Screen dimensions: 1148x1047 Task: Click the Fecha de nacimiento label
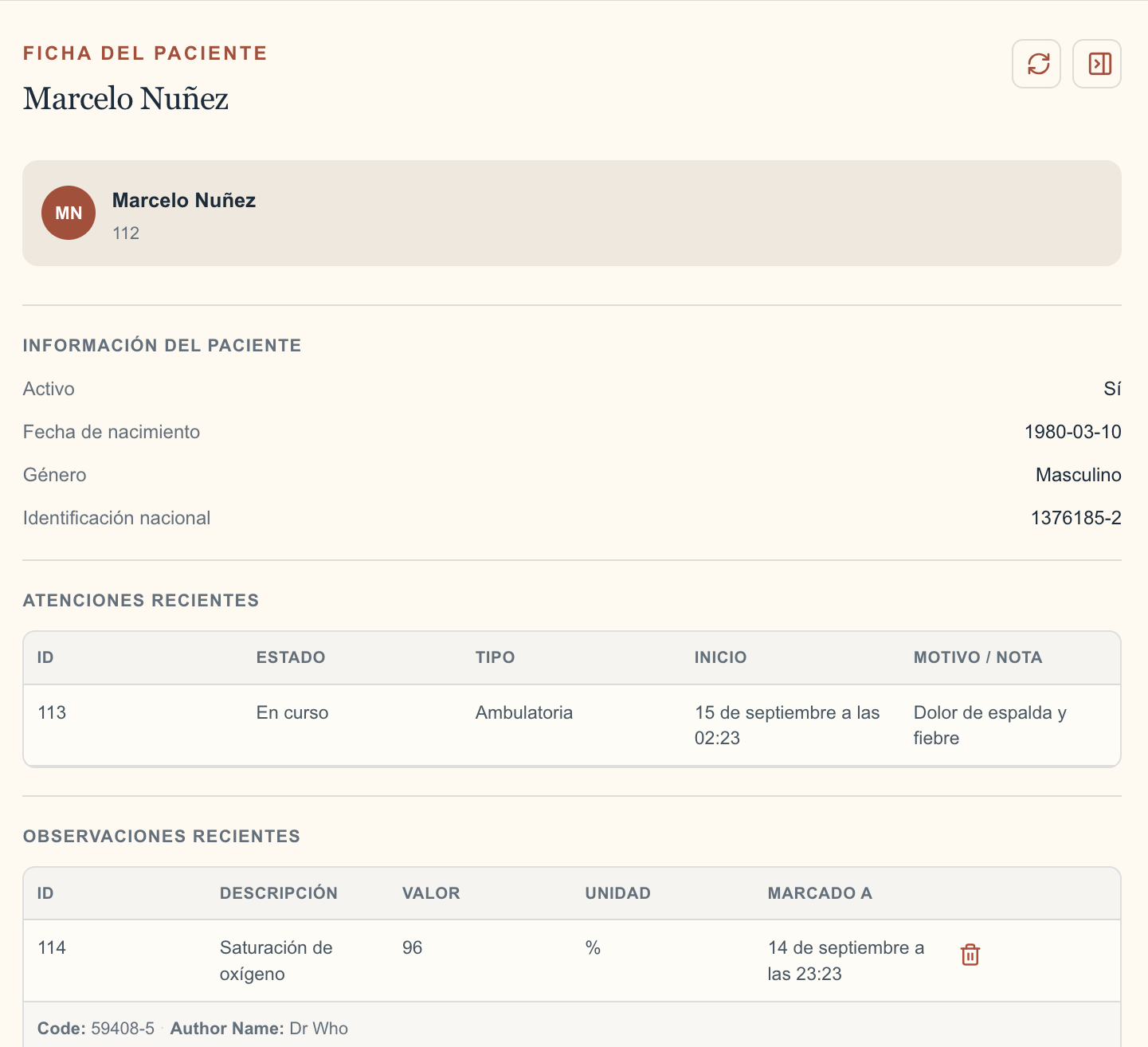tap(112, 432)
